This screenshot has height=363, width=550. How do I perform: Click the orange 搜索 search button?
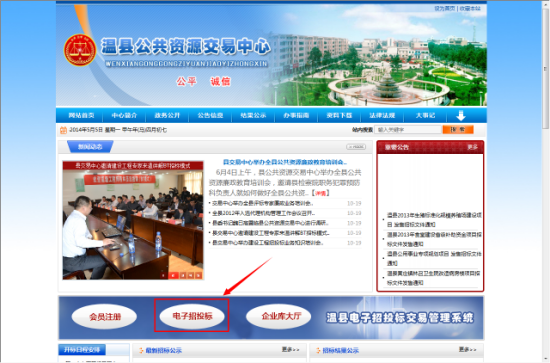coord(458,129)
